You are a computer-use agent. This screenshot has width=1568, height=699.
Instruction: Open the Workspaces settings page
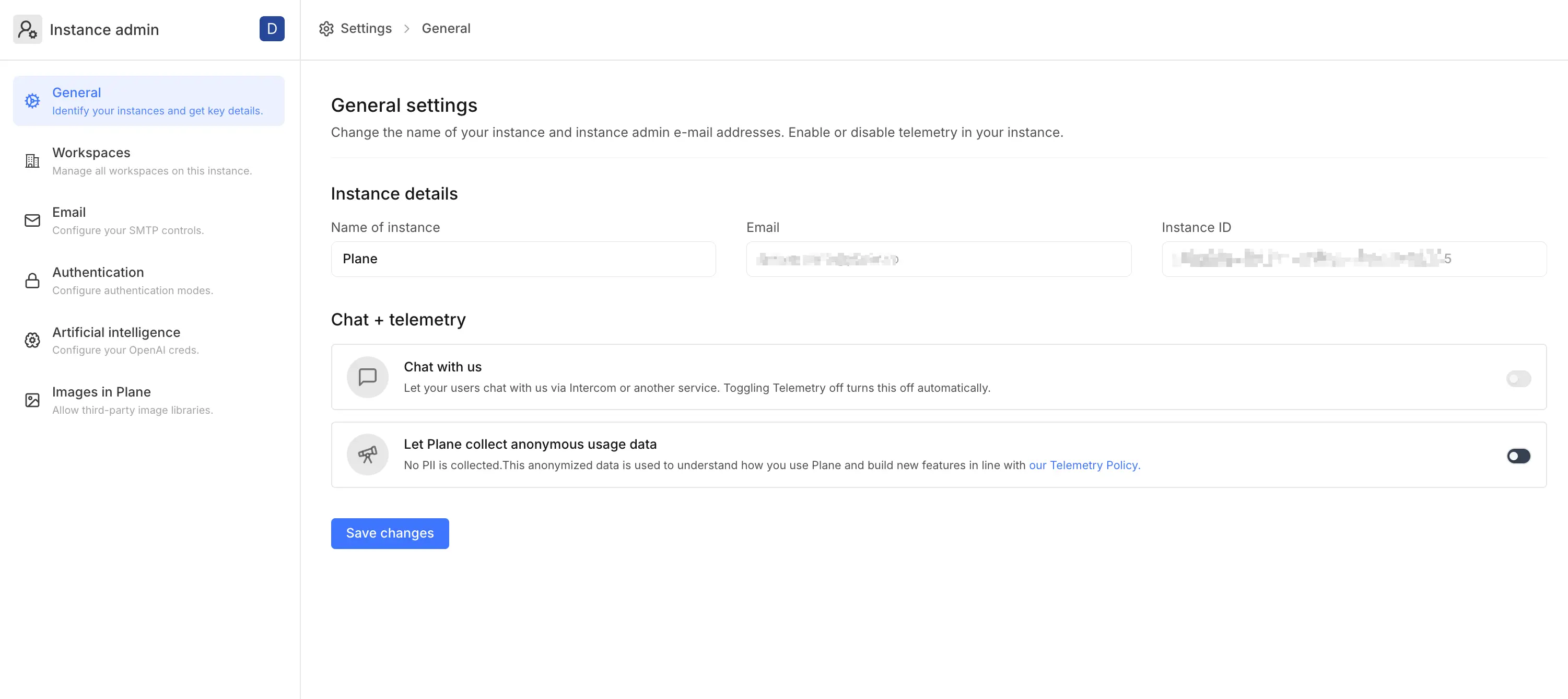pos(91,153)
